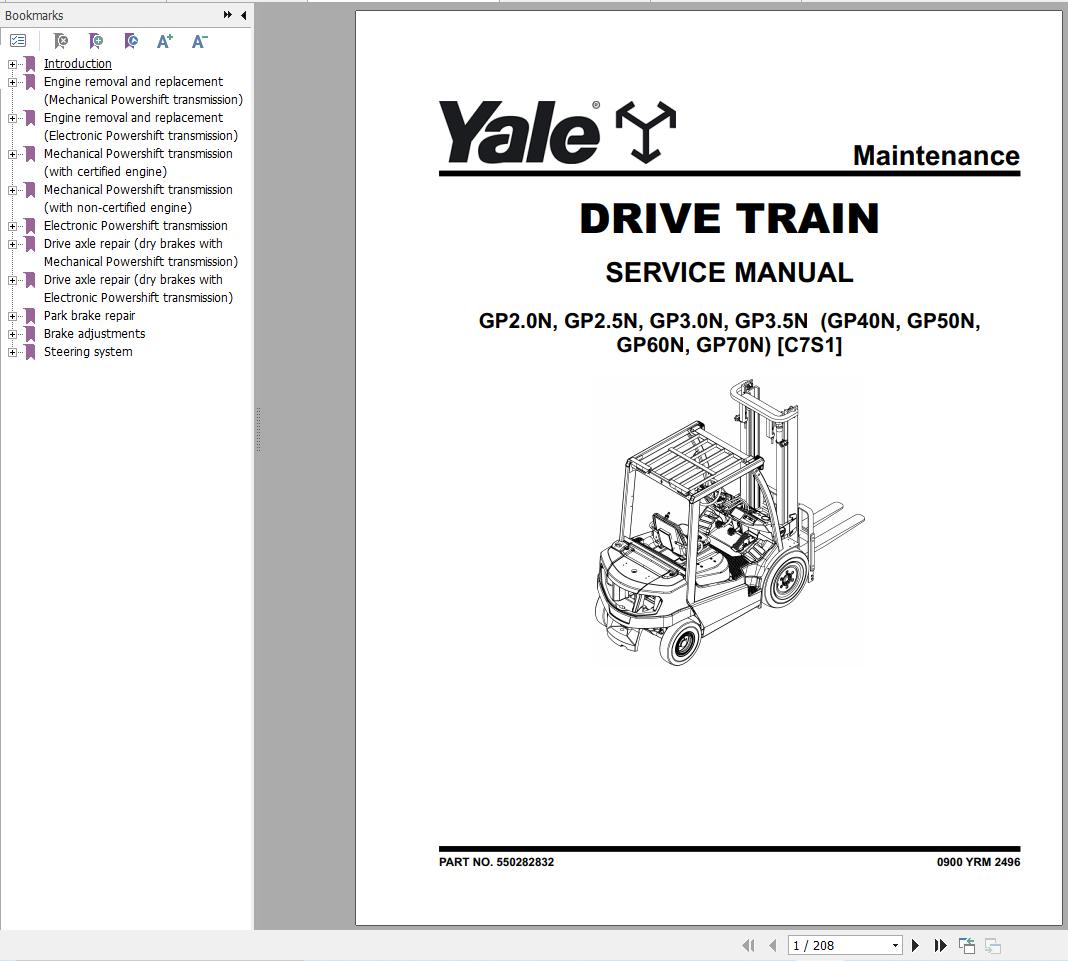Open the page number dropdown
The image size is (1068, 961).
click(895, 945)
